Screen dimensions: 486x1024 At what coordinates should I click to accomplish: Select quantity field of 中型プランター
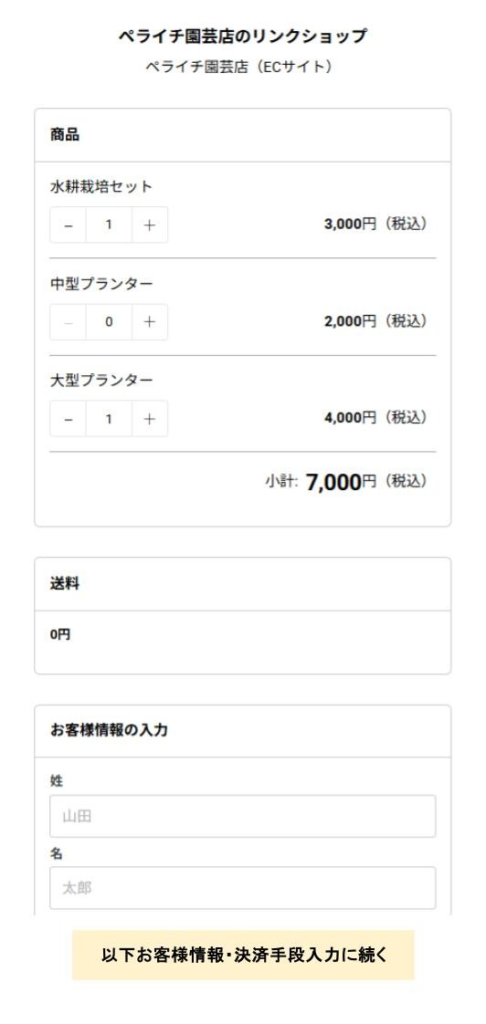(x=109, y=322)
